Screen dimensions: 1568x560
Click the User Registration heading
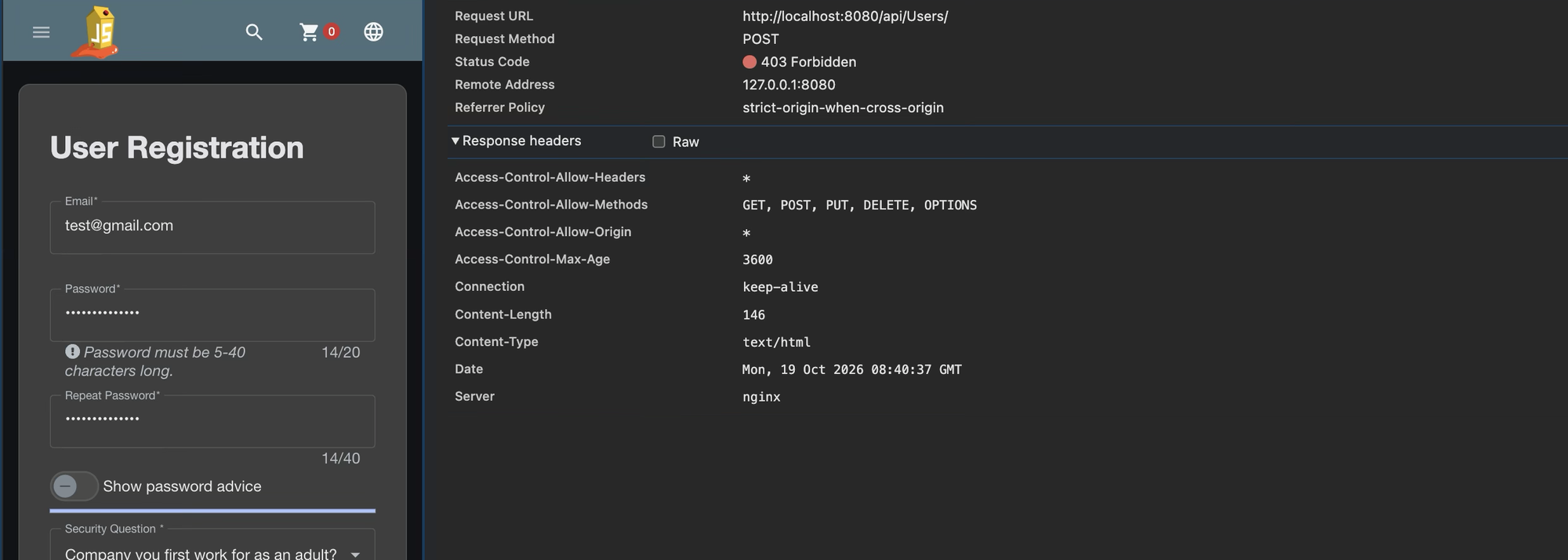[x=176, y=147]
